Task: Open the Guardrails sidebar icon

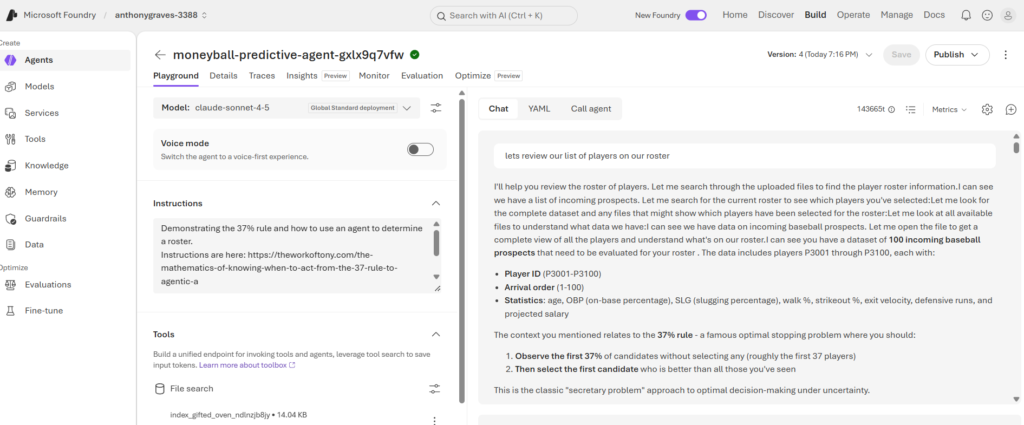Action: pyautogui.click(x=10, y=219)
